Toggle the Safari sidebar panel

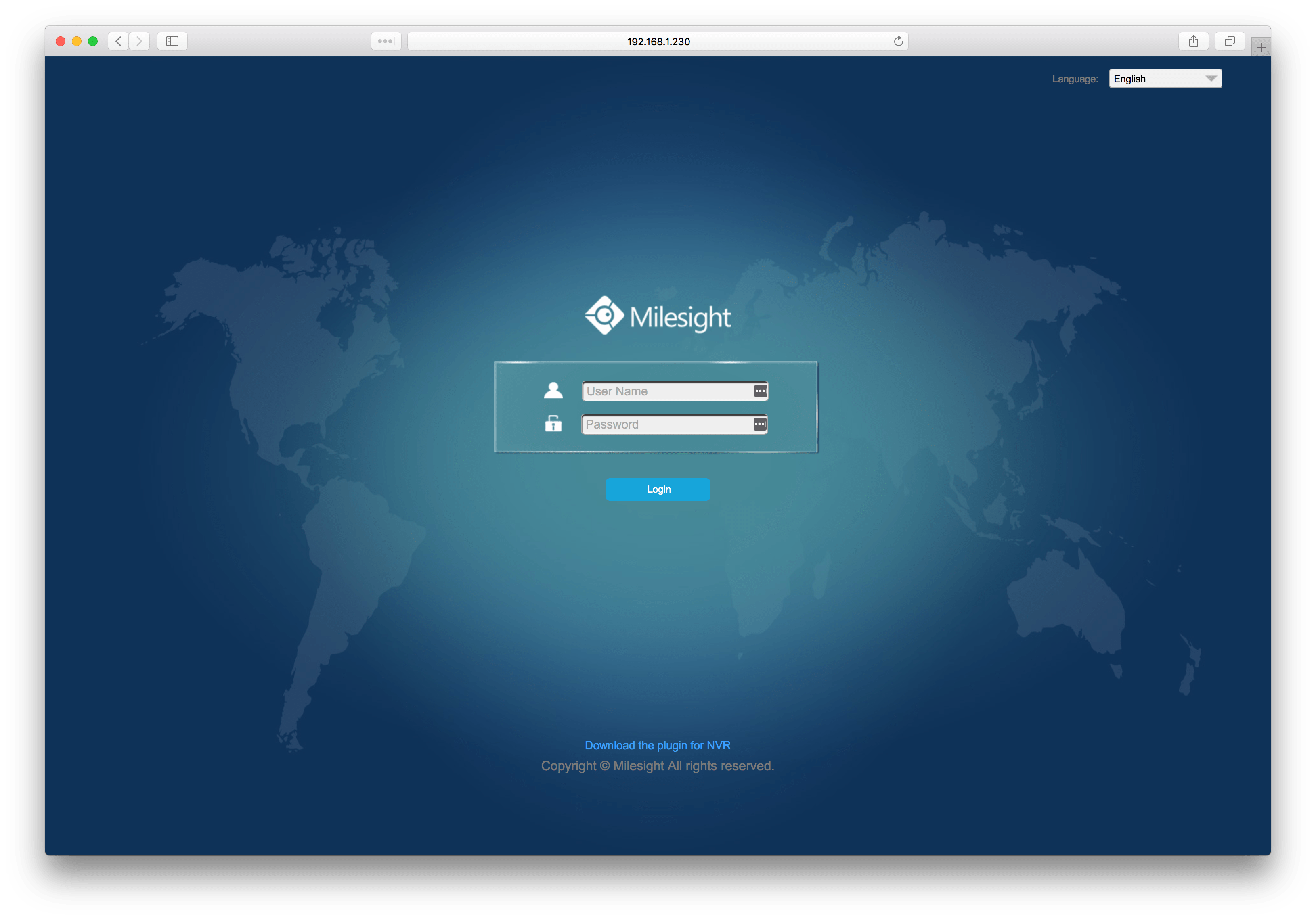click(x=172, y=41)
